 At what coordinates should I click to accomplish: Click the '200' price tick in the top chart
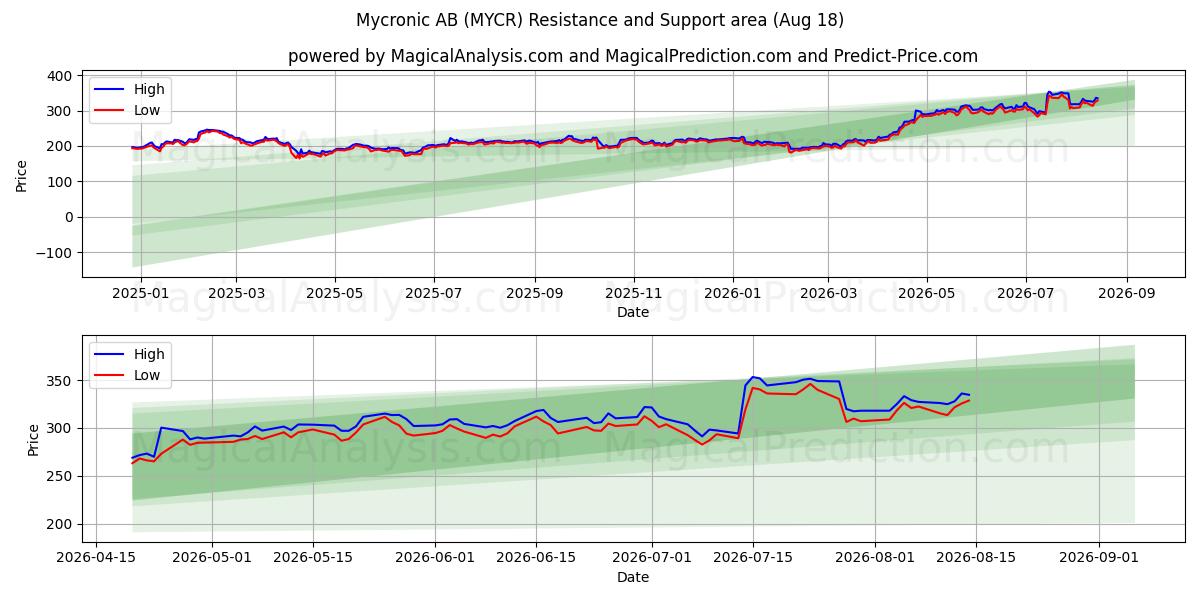point(59,146)
